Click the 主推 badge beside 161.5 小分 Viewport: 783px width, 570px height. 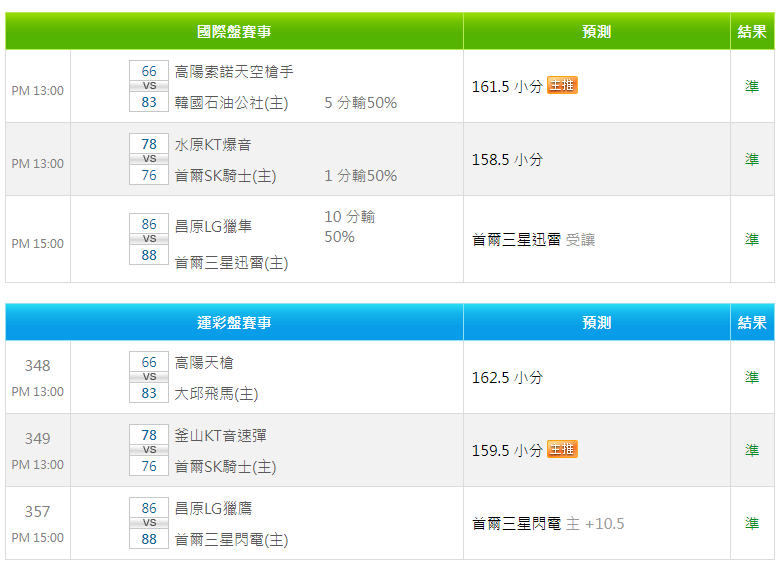click(562, 85)
